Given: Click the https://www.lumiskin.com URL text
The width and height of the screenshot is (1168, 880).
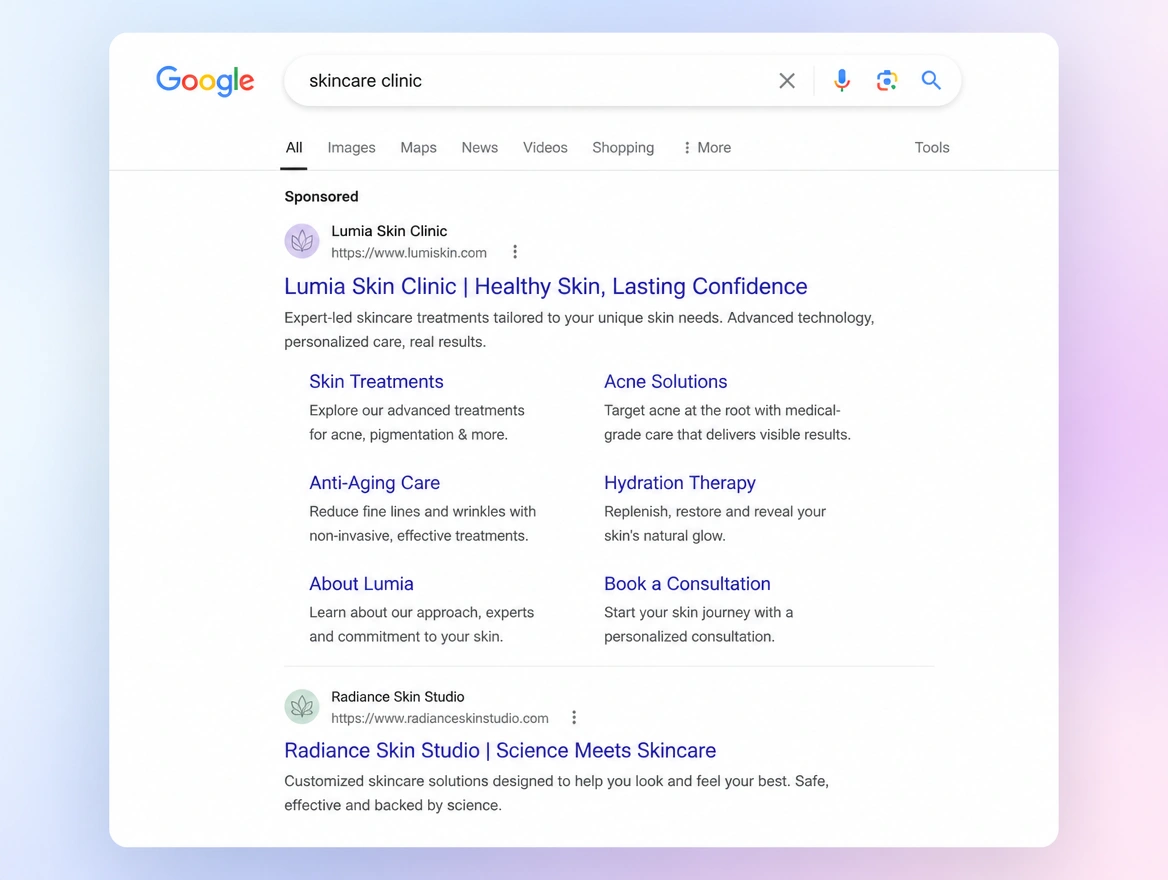Looking at the screenshot, I should (409, 253).
